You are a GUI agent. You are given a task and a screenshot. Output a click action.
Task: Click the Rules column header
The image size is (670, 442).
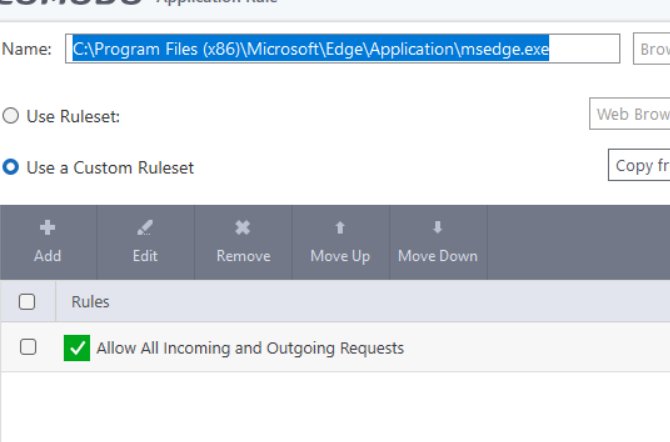coord(90,302)
